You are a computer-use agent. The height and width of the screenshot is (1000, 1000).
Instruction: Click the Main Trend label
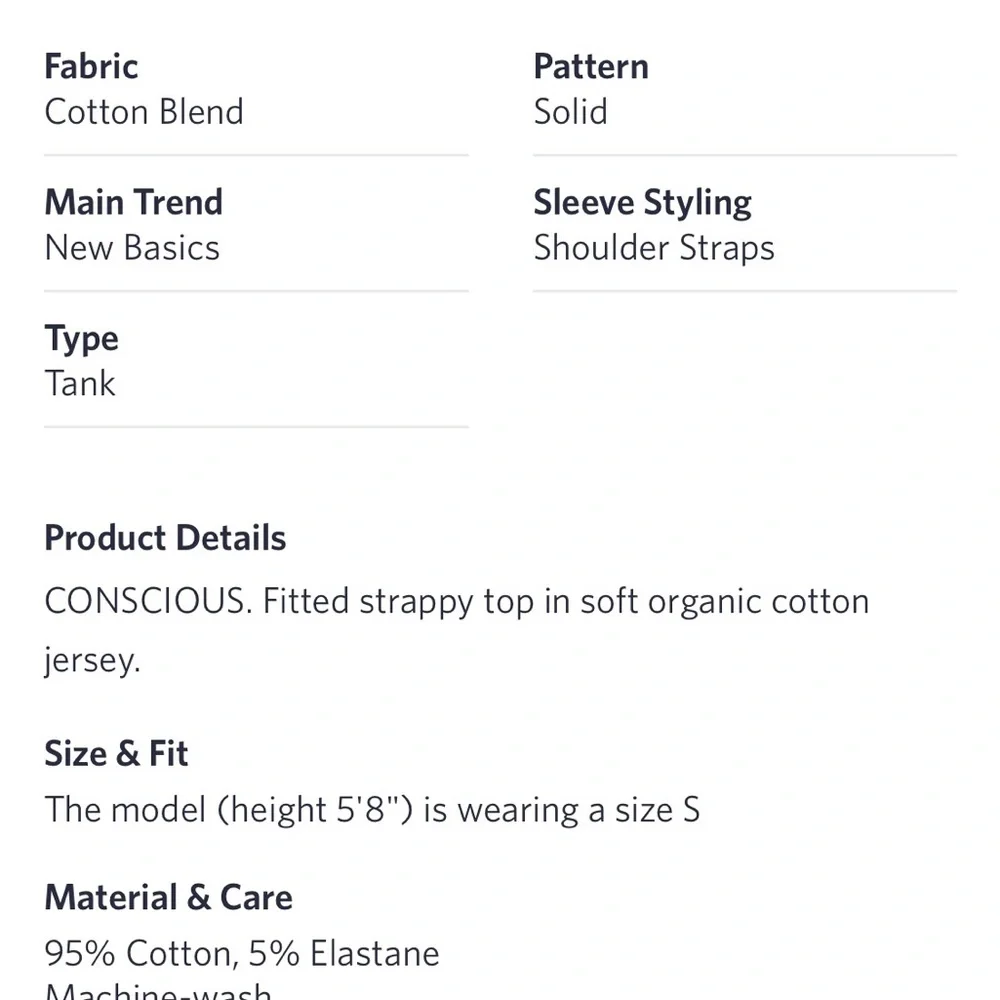[133, 203]
